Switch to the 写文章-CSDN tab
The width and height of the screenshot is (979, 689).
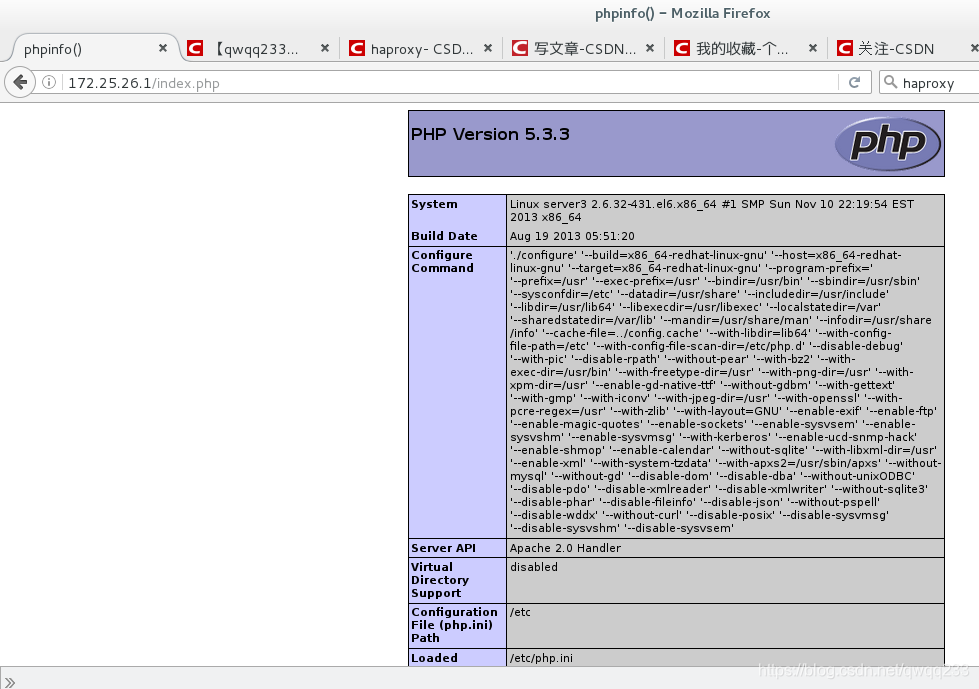(x=584, y=49)
